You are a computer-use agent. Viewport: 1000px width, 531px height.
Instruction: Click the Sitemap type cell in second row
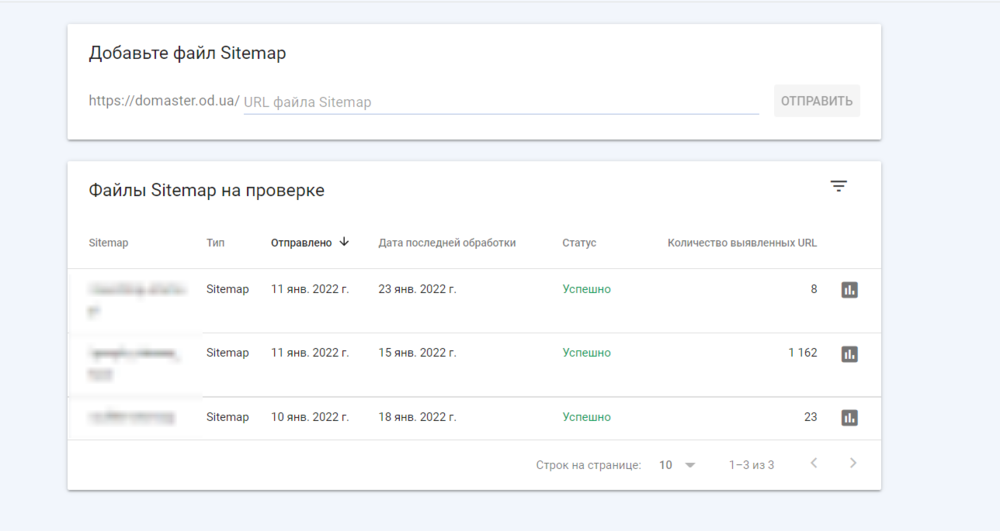click(x=227, y=353)
